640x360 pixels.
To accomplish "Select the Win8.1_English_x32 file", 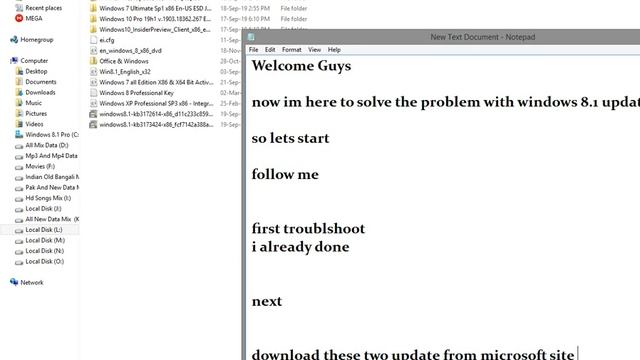I will point(125,71).
